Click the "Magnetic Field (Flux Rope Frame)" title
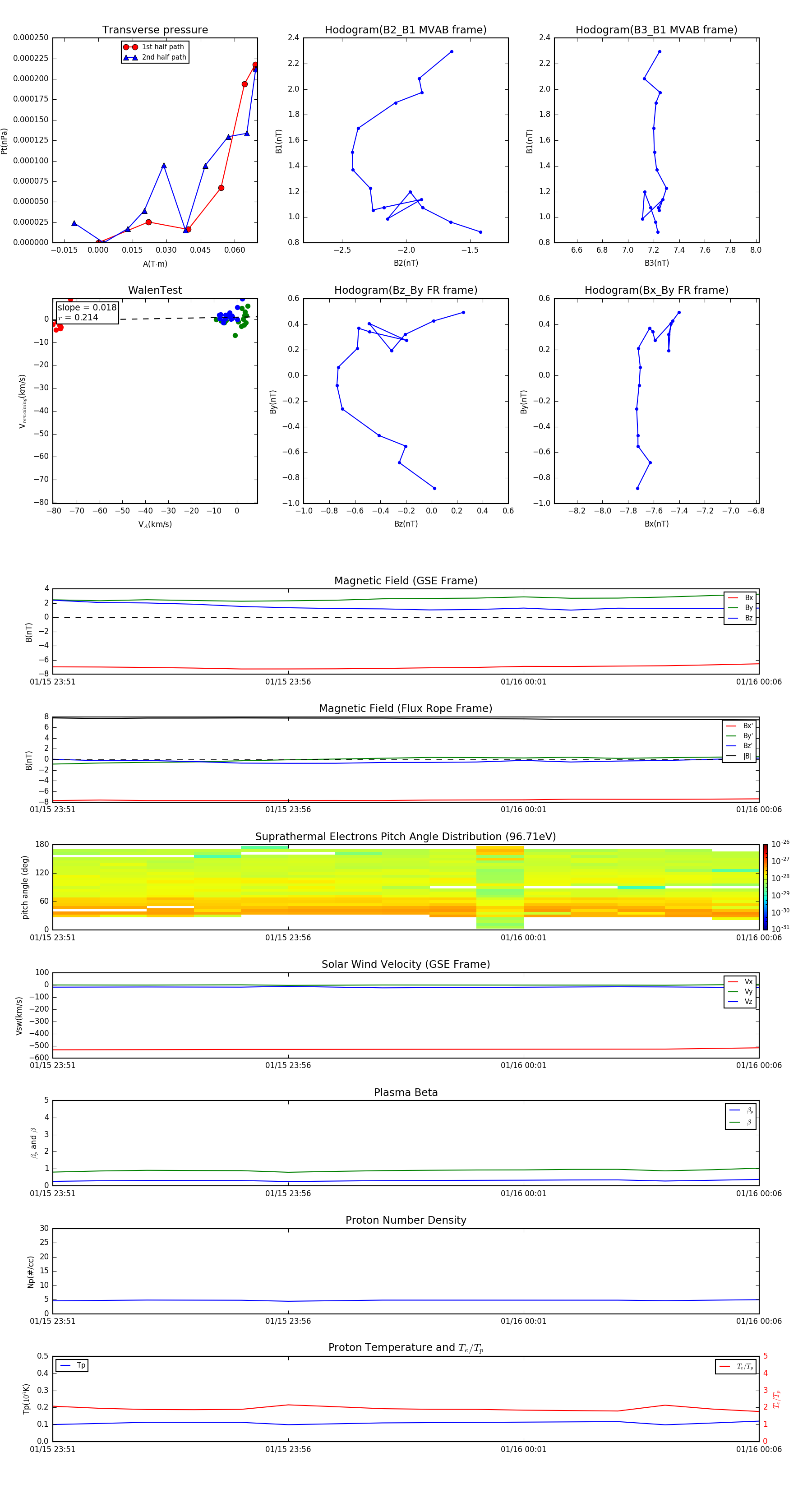Screen dimensions: 812x1489 (x=406, y=709)
